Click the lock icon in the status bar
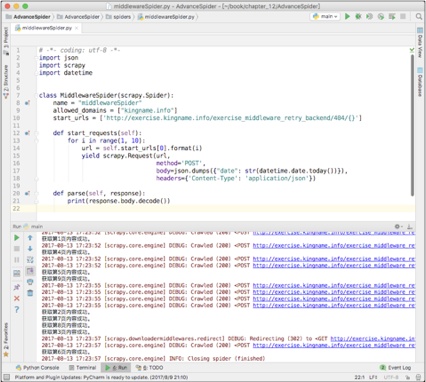 click(x=407, y=377)
